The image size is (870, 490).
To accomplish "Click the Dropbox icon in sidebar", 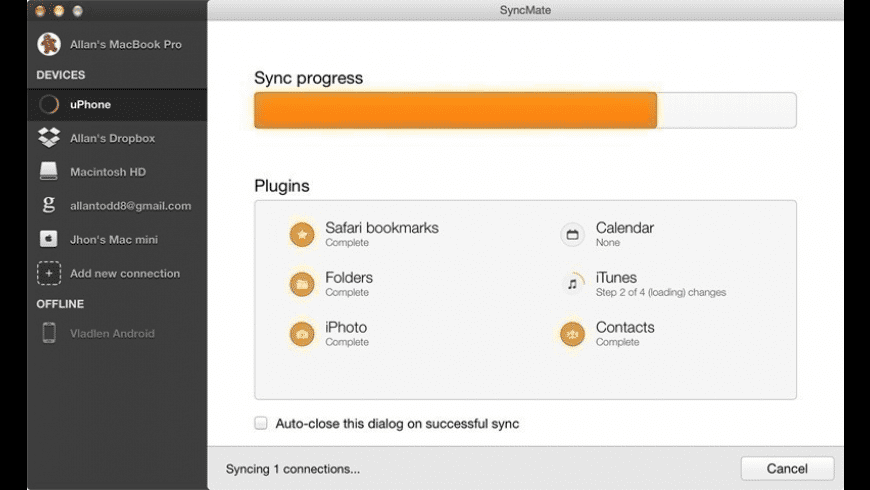I will [x=49, y=138].
